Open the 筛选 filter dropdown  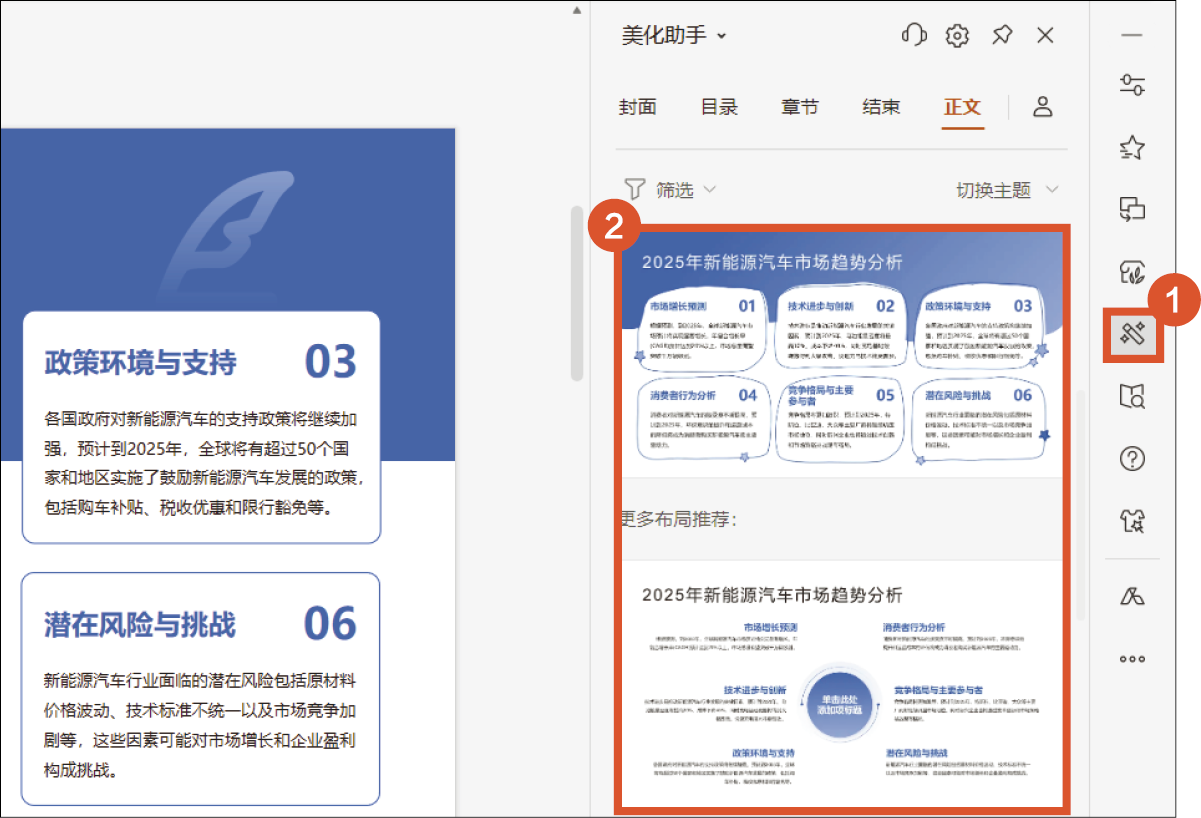click(x=670, y=189)
